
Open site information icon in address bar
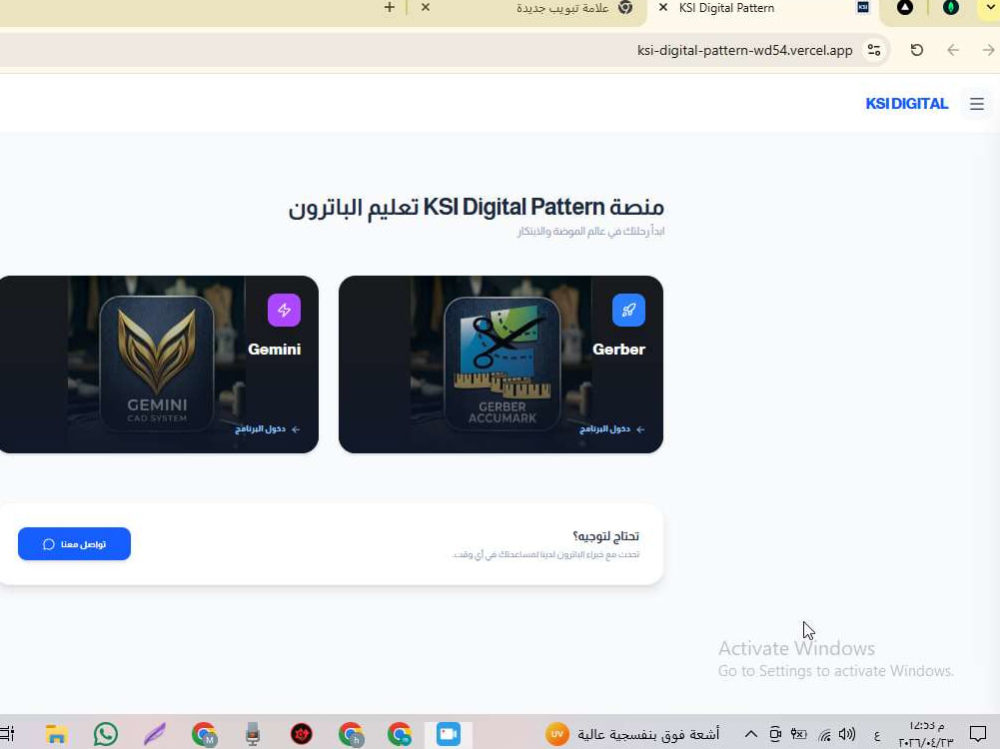click(874, 50)
